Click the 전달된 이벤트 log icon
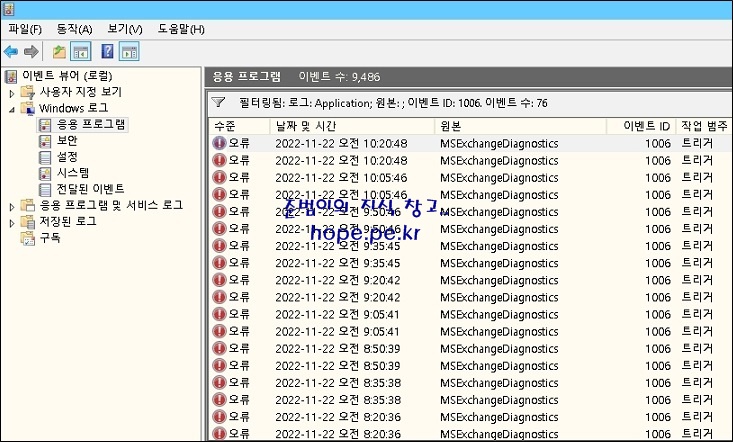Viewport: 733px width, 442px height. click(45, 189)
